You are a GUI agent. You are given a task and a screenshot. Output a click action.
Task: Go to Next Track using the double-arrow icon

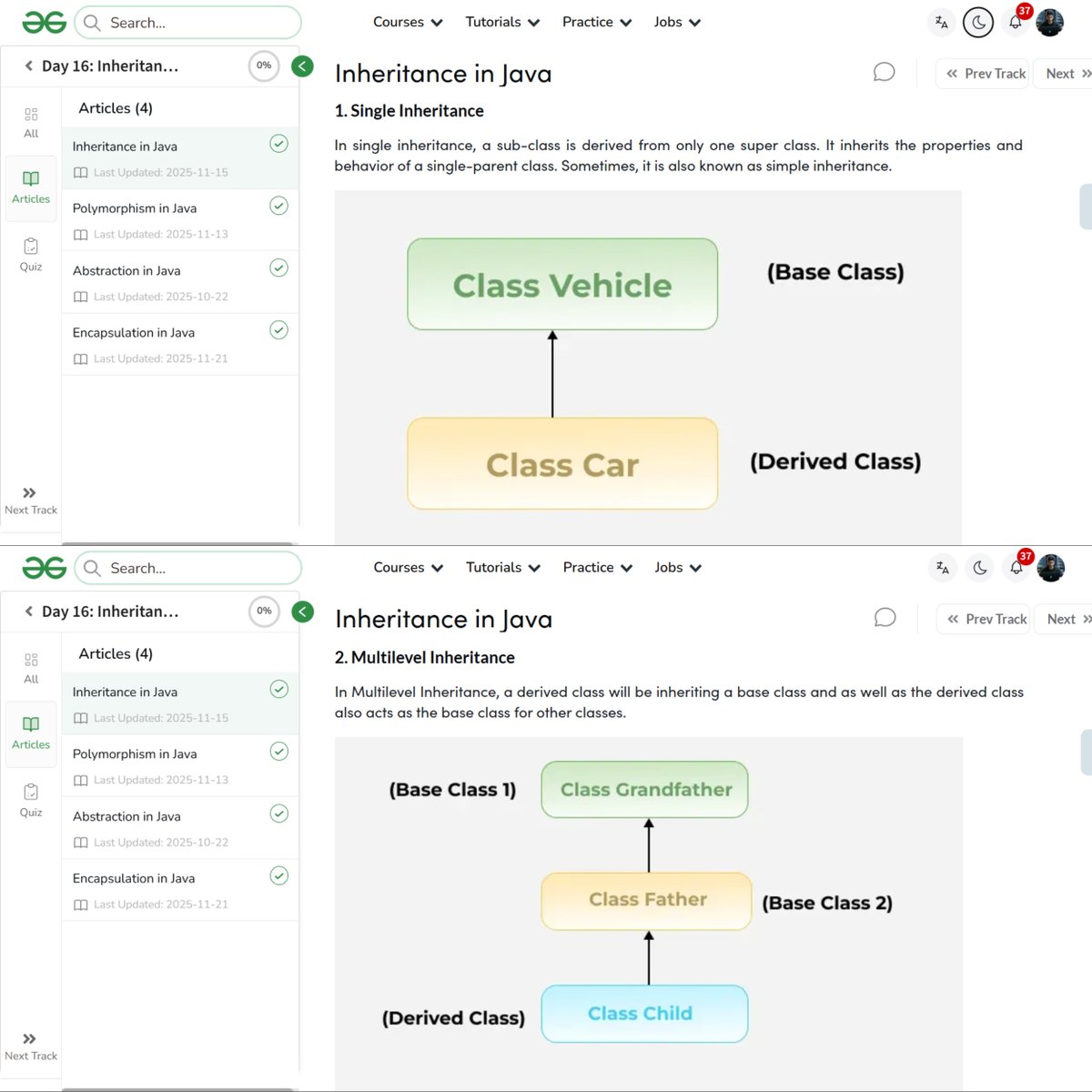(x=30, y=493)
